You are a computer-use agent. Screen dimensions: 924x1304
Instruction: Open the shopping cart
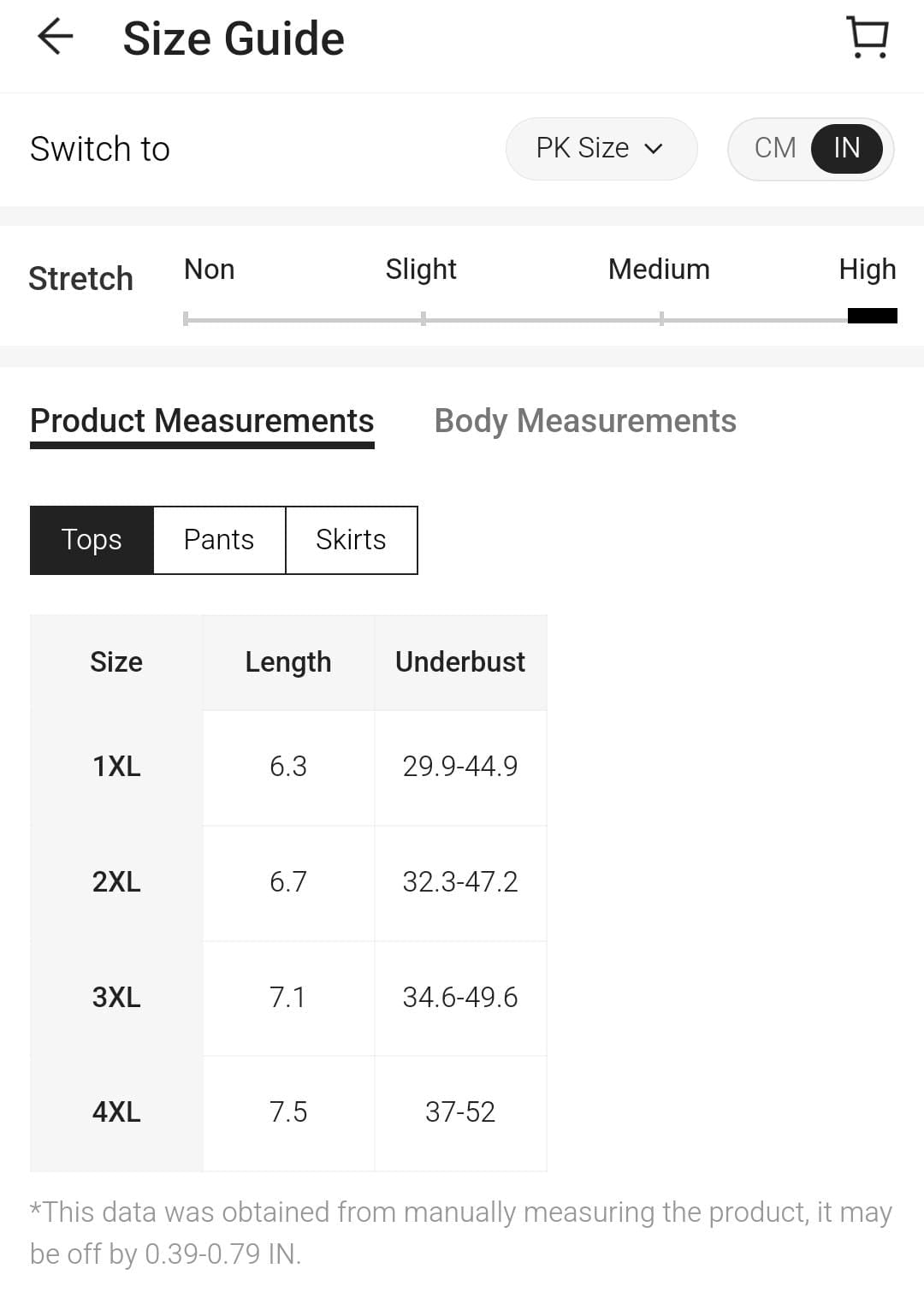(x=867, y=37)
